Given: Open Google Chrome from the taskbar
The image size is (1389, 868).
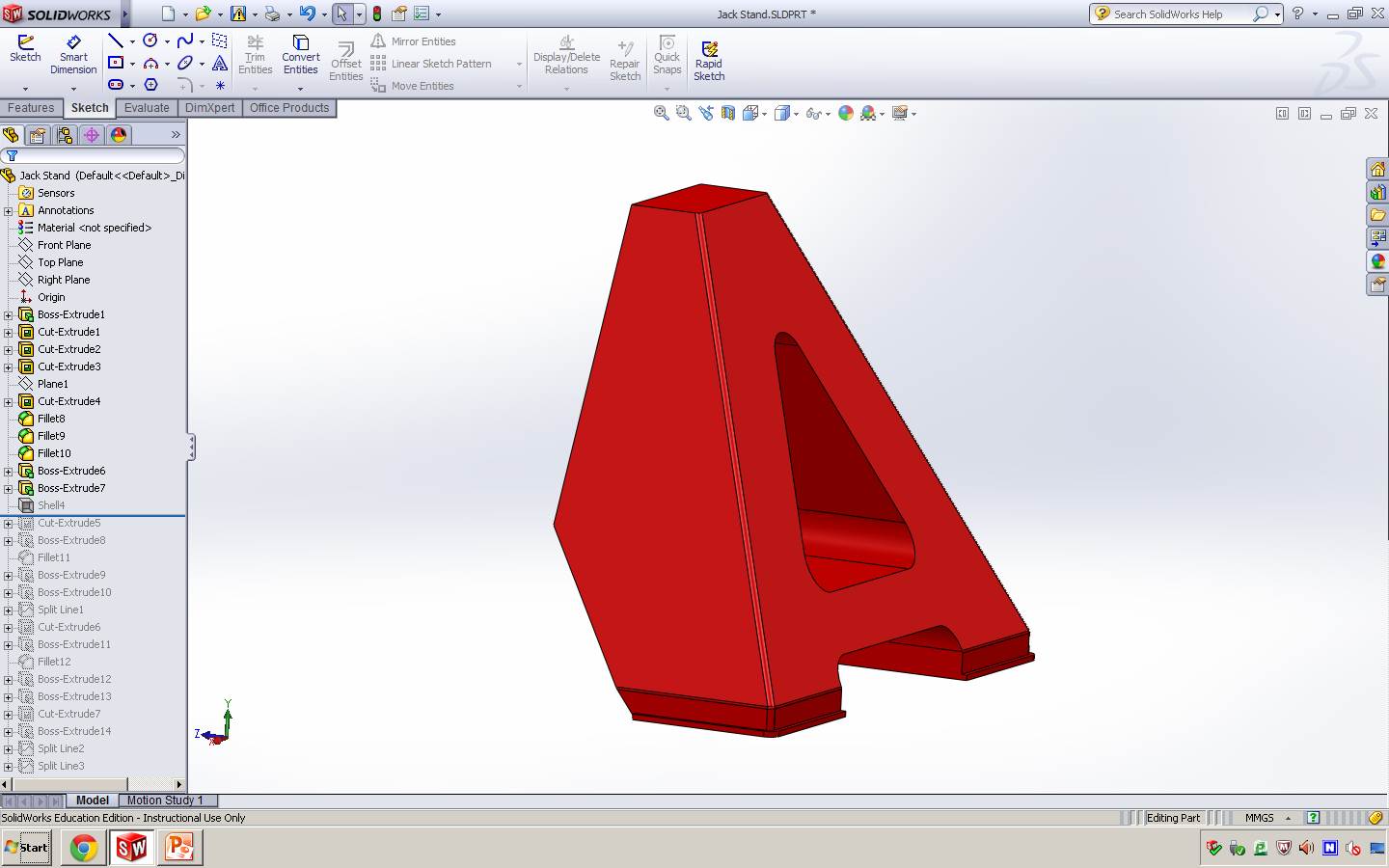Looking at the screenshot, I should (x=84, y=848).
